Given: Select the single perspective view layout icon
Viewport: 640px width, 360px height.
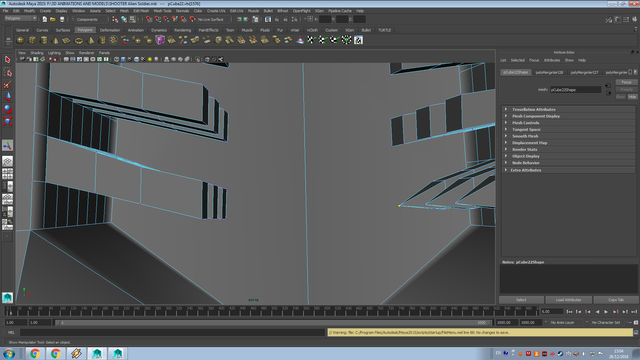Looking at the screenshot, I should pyautogui.click(x=7, y=161).
